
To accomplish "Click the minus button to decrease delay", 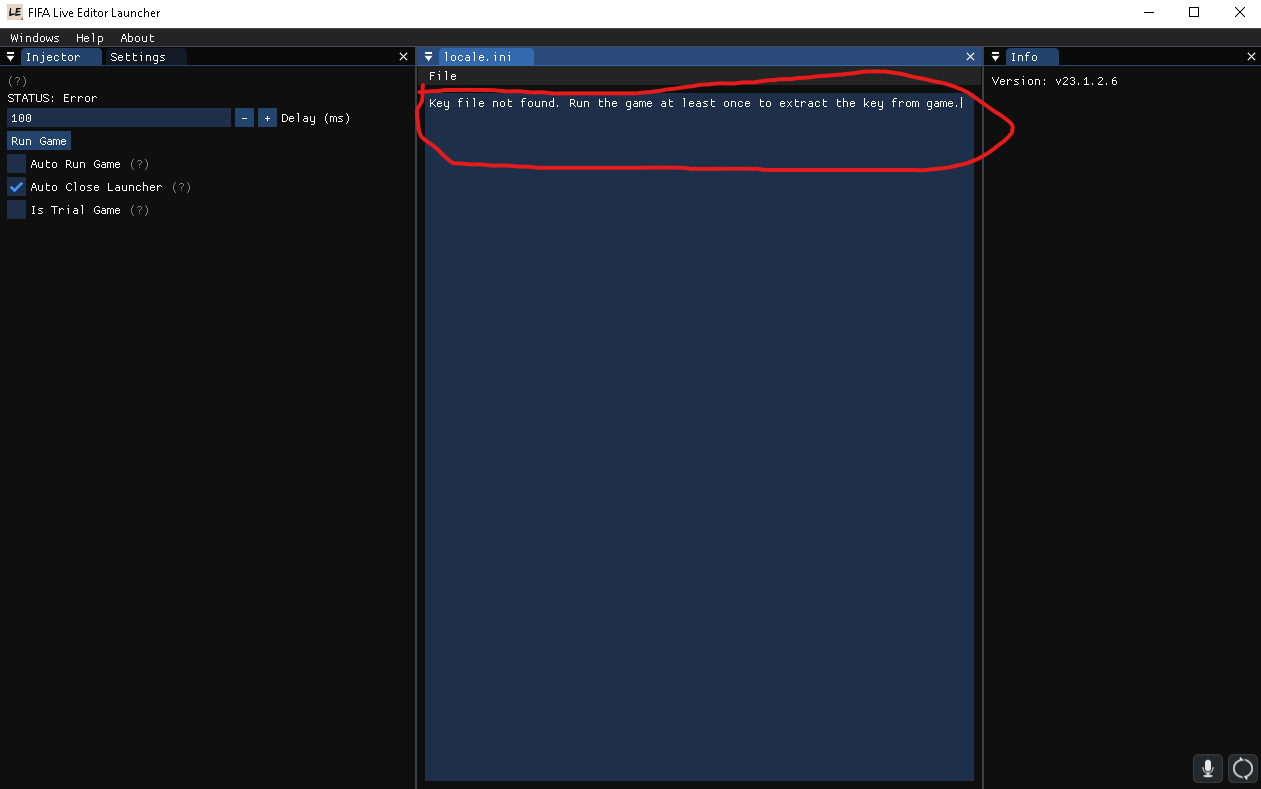I will (244, 117).
